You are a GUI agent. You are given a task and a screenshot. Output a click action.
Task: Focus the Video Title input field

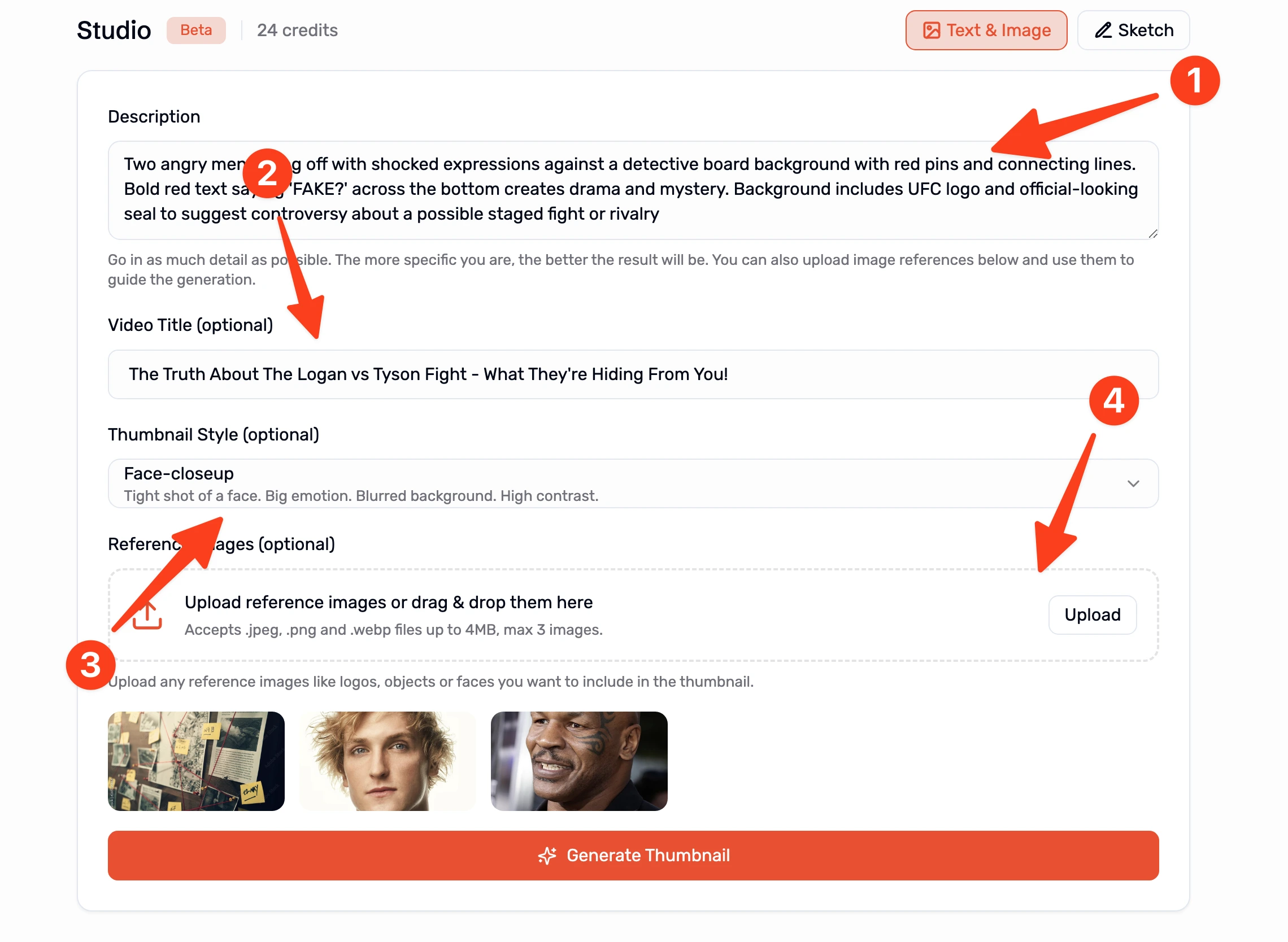coord(633,374)
